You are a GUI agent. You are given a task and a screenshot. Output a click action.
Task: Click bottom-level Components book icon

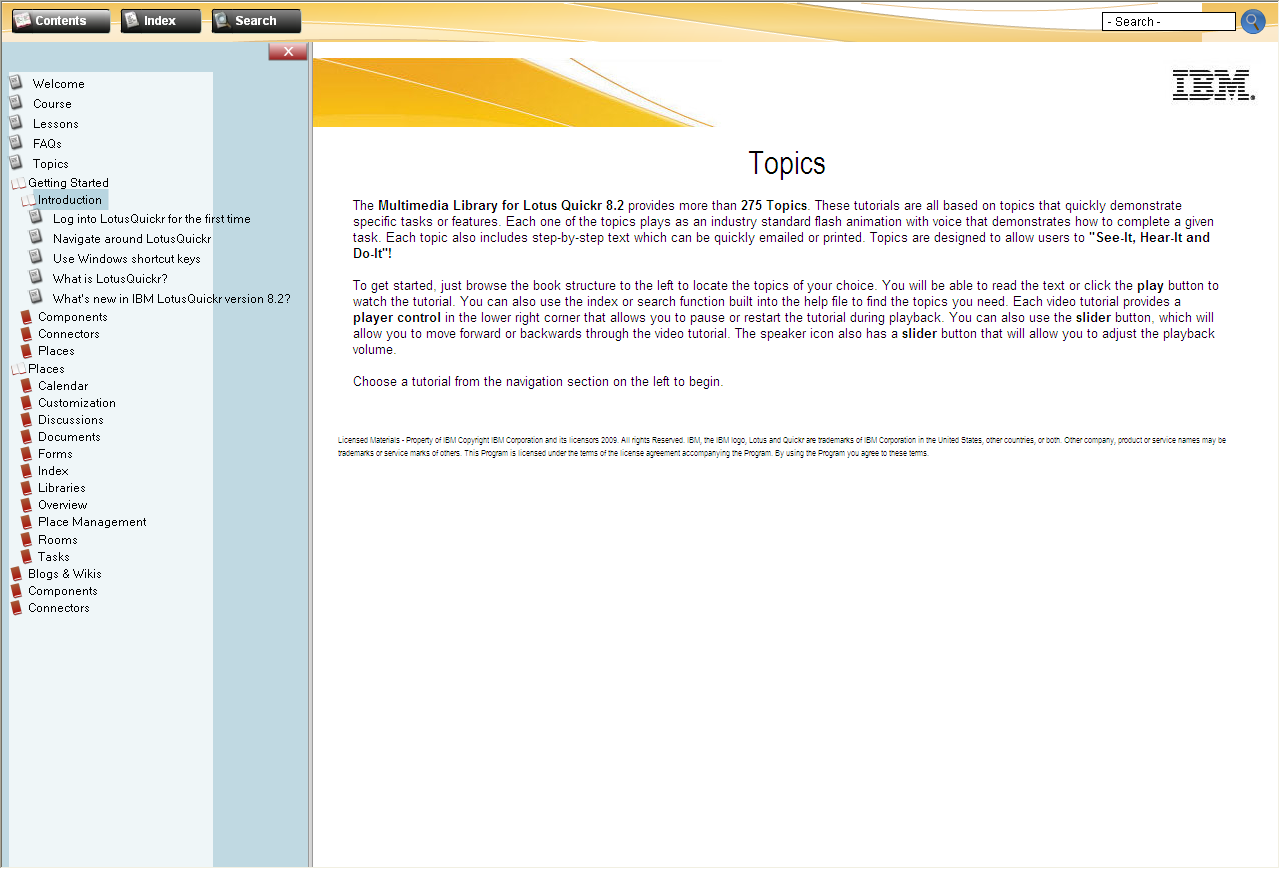pos(17,591)
